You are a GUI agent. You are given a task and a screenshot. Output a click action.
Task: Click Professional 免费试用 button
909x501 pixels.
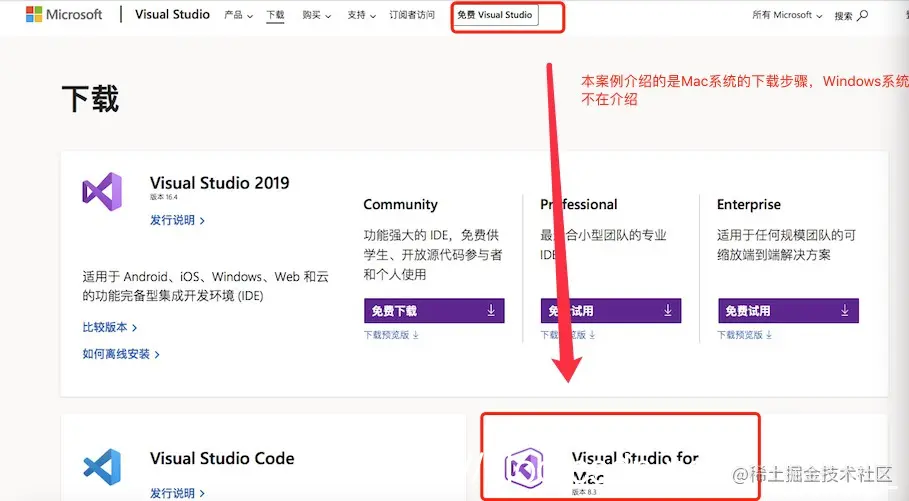(611, 311)
